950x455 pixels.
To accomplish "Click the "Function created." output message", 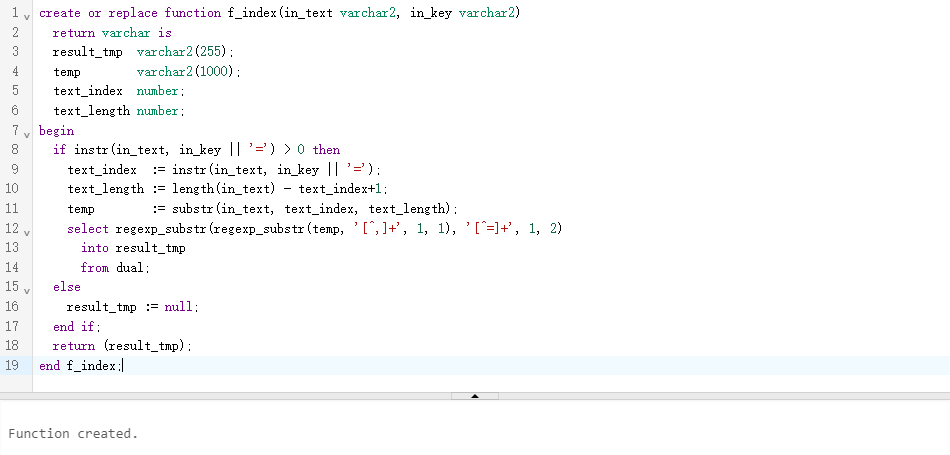I will (x=73, y=433).
